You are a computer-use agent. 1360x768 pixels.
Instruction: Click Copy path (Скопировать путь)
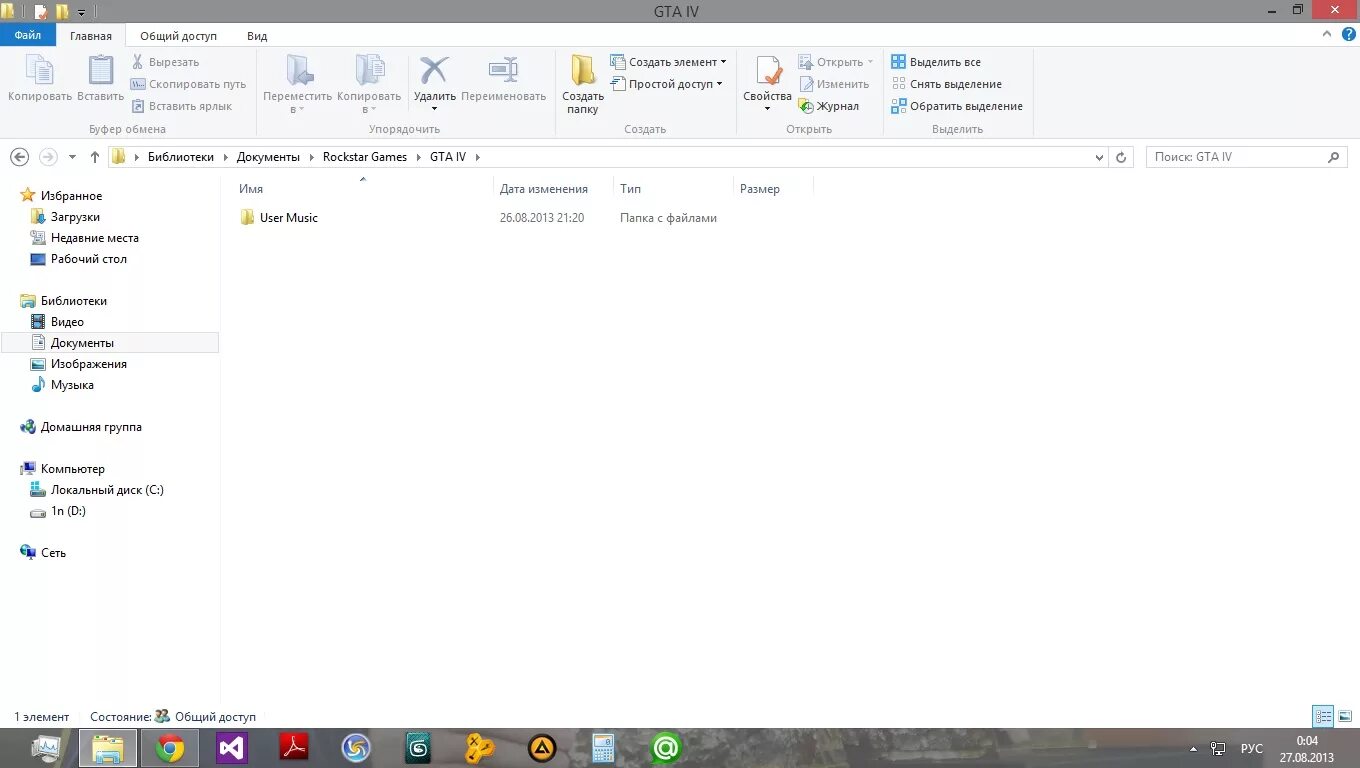(x=188, y=84)
